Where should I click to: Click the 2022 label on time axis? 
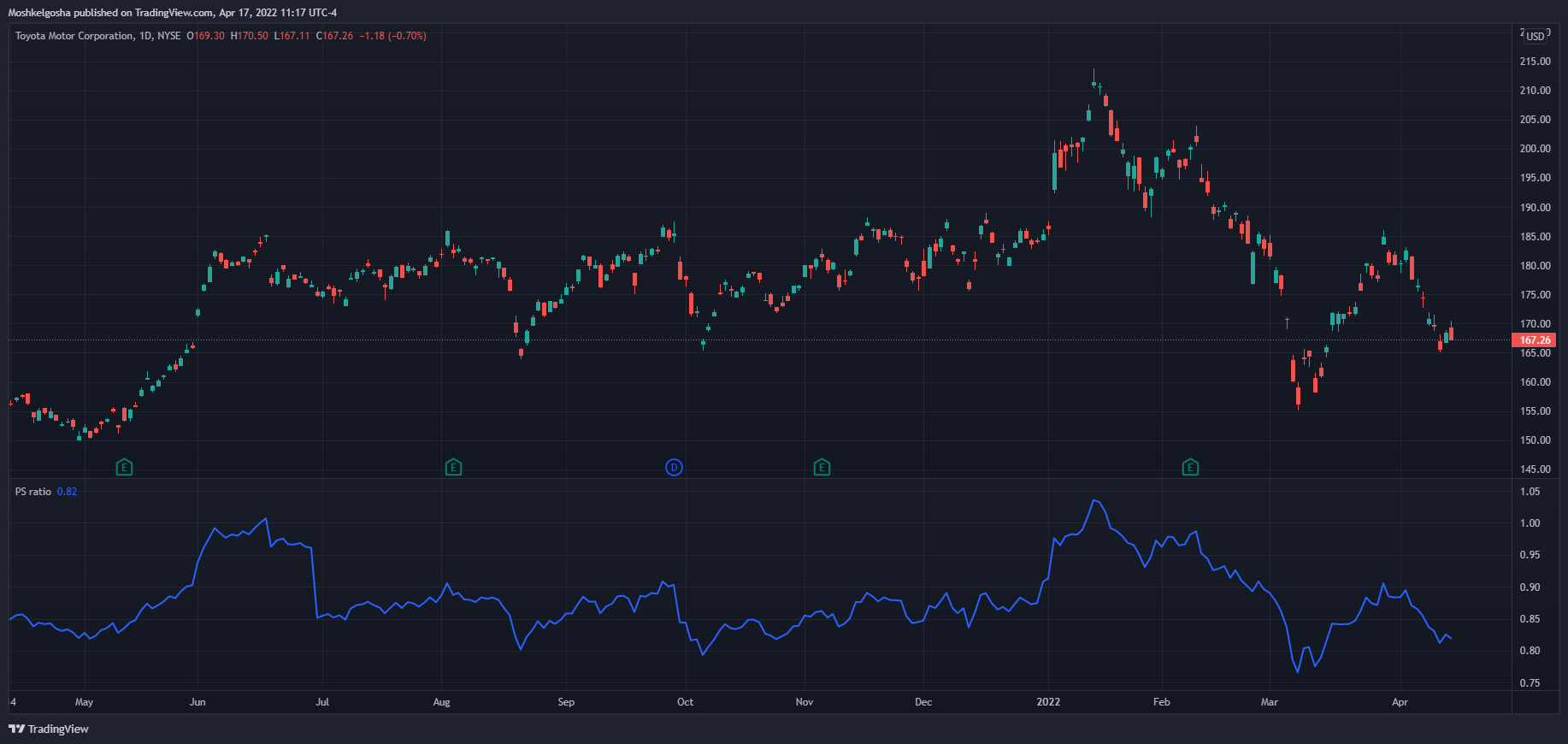[x=1048, y=702]
